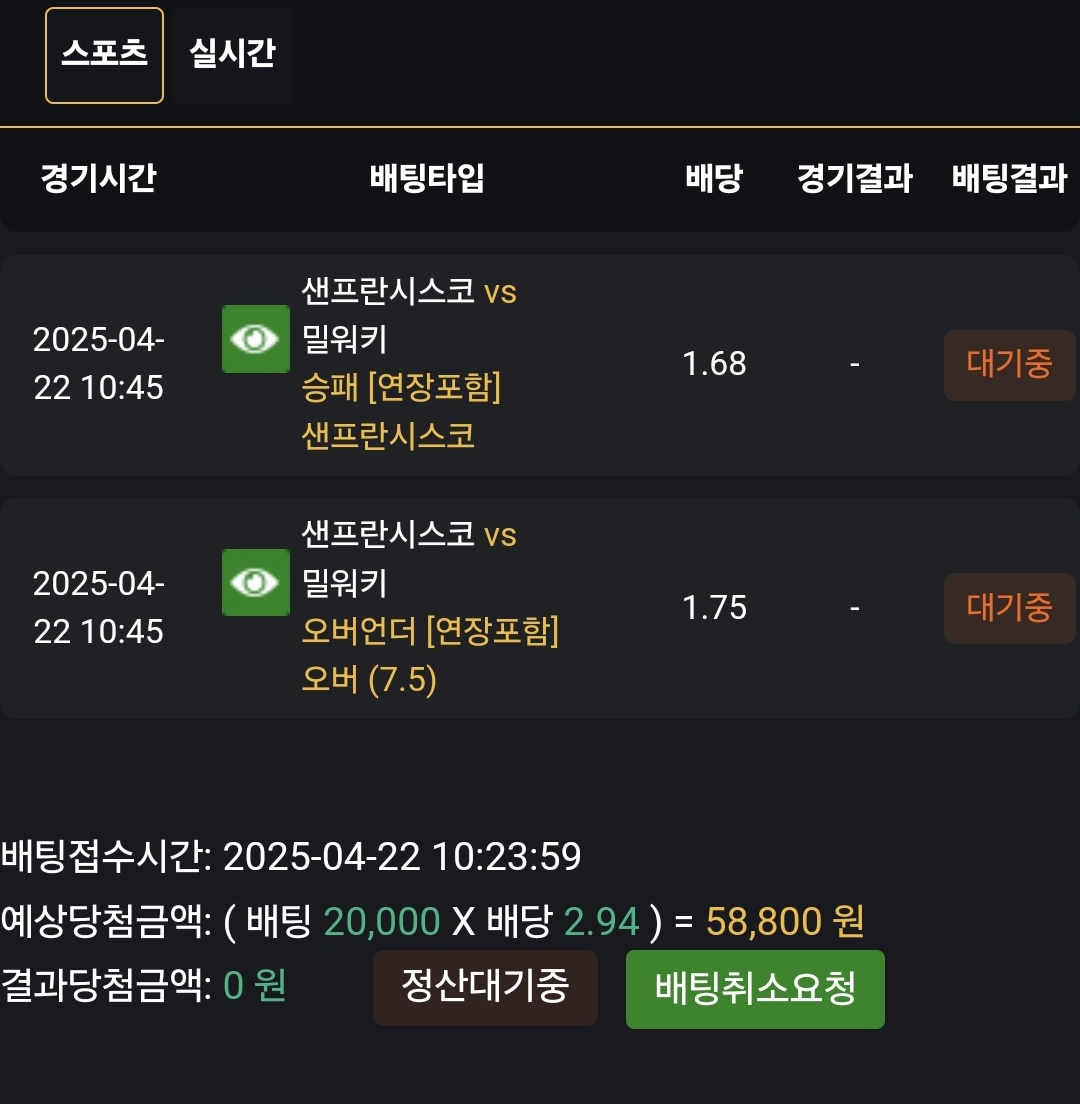Select the 오버 (7.5) pick text
Screen dimensions: 1080x1104
coord(370,681)
